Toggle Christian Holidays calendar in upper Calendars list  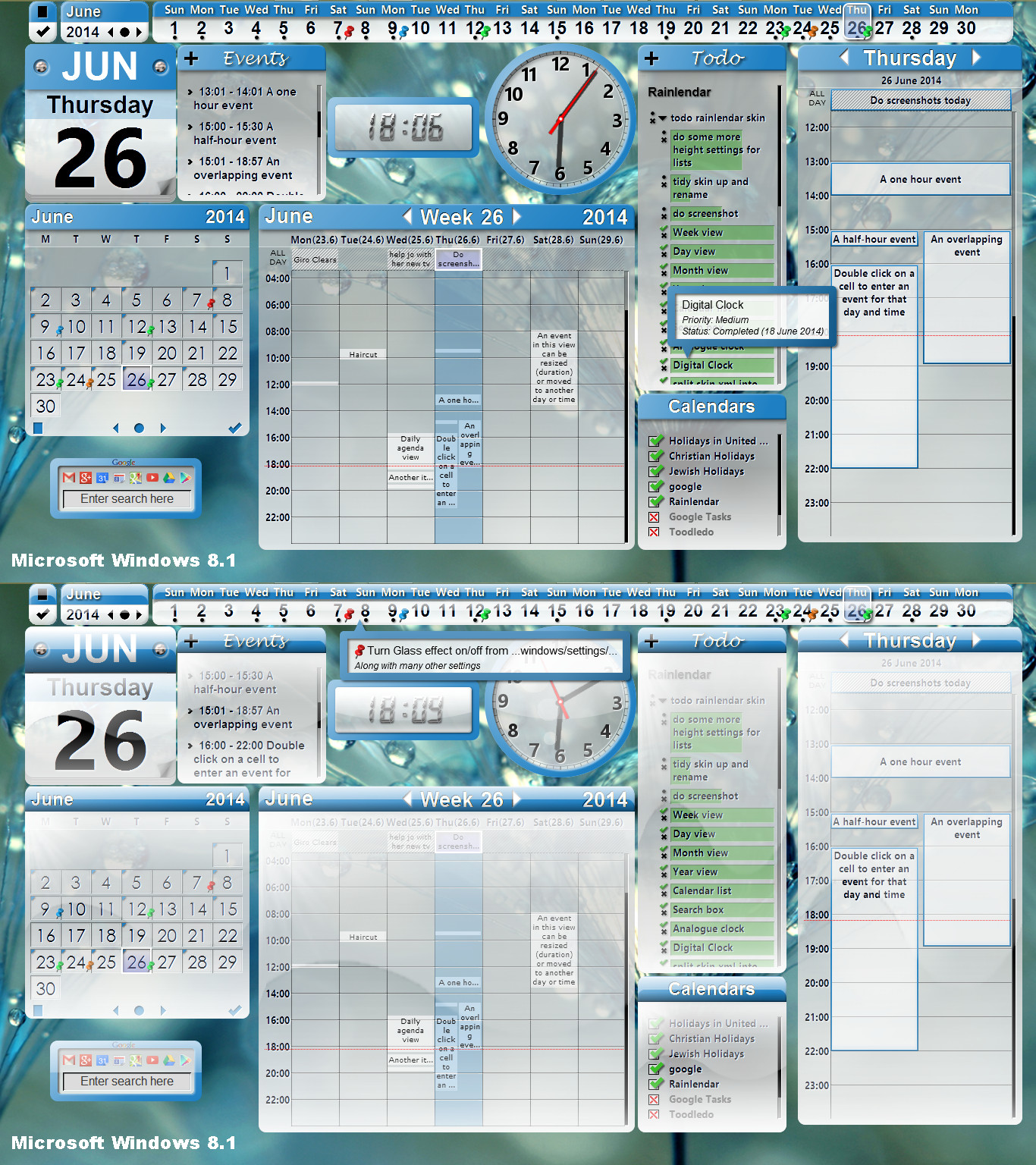click(656, 456)
